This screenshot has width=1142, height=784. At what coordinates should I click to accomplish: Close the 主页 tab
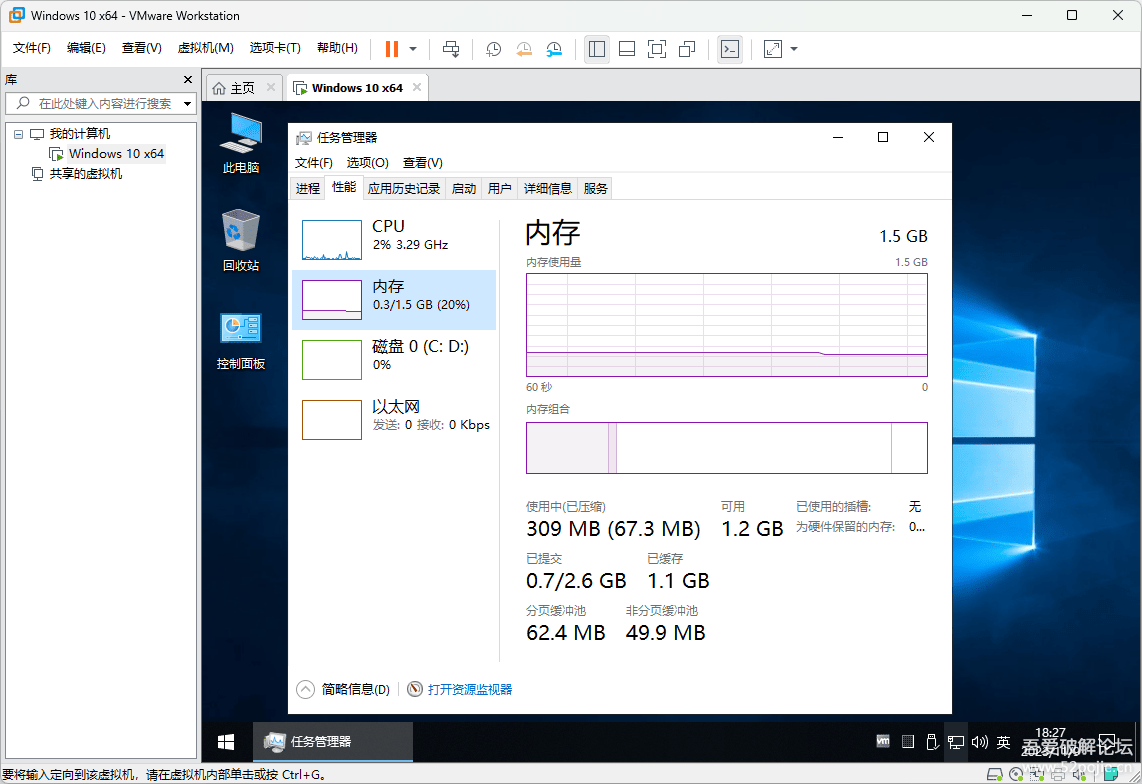click(x=271, y=87)
